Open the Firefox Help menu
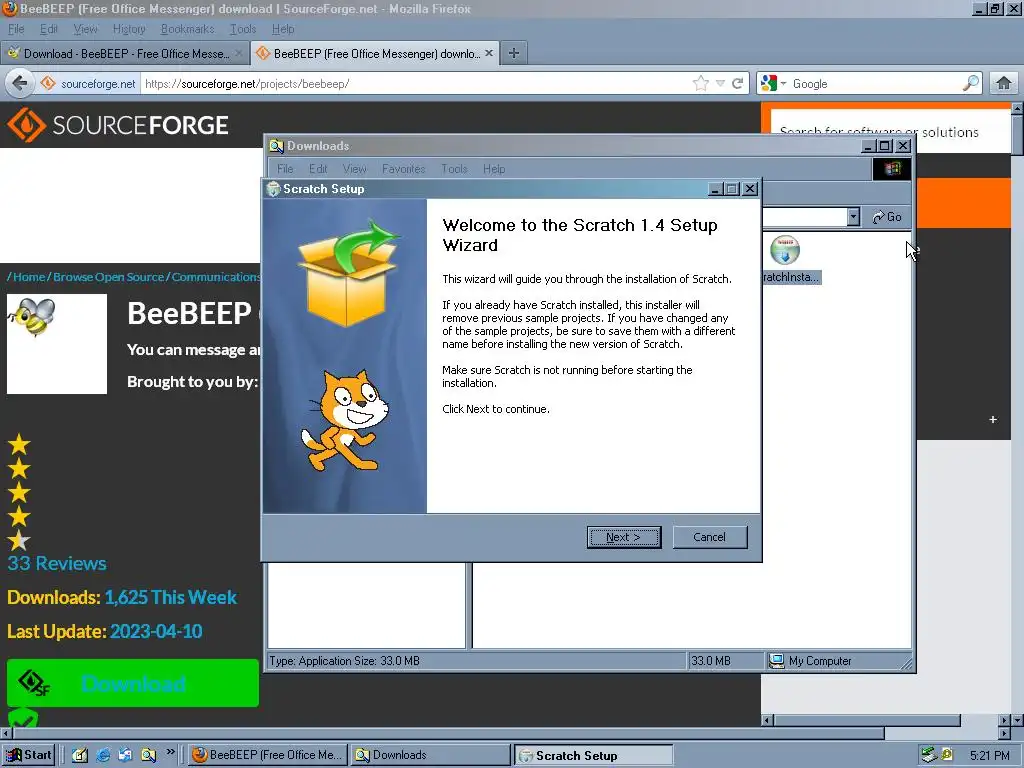Screen dimensions: 1024x768 coord(283,29)
